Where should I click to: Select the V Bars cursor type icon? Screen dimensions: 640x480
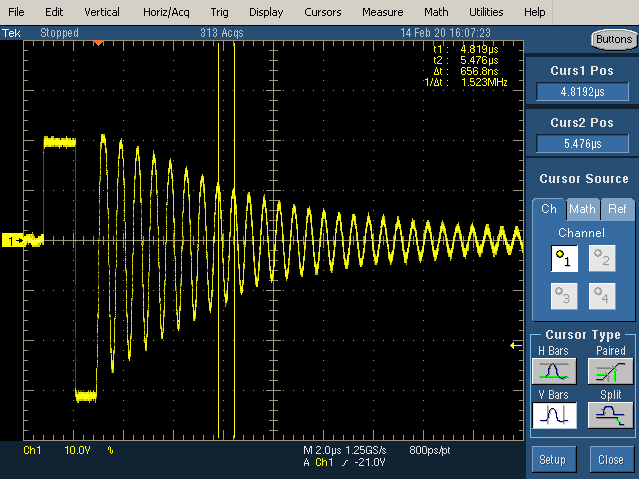point(554,415)
